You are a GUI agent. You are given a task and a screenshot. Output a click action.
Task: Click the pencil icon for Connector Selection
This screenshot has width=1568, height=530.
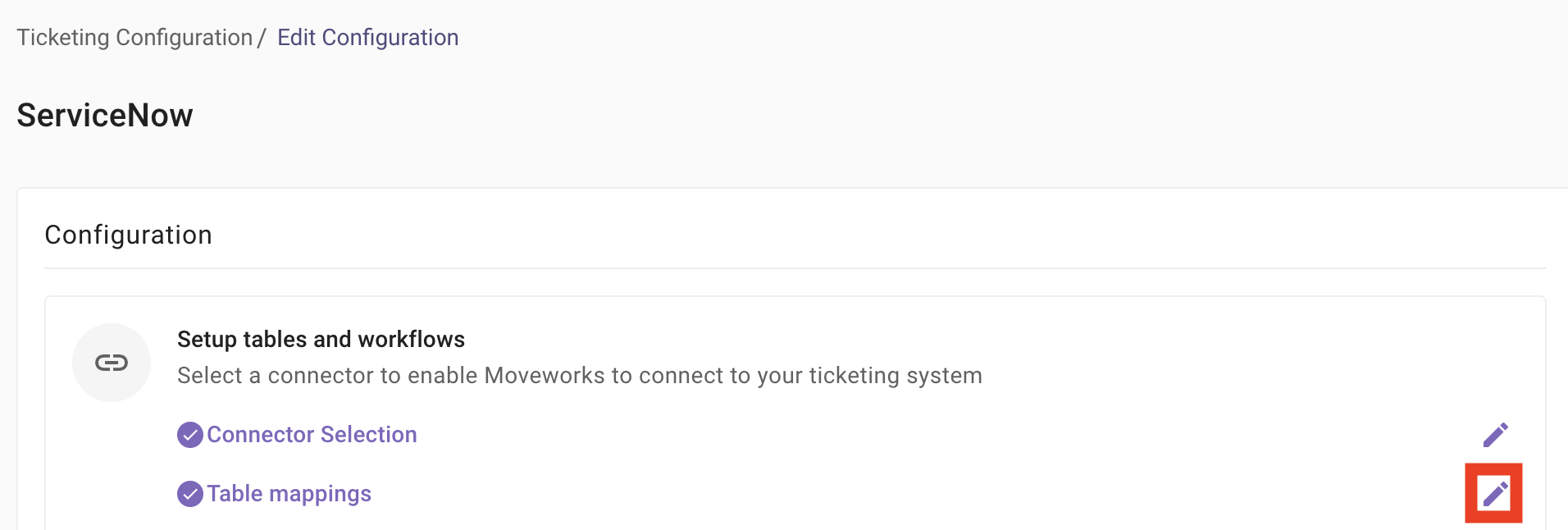click(1495, 435)
